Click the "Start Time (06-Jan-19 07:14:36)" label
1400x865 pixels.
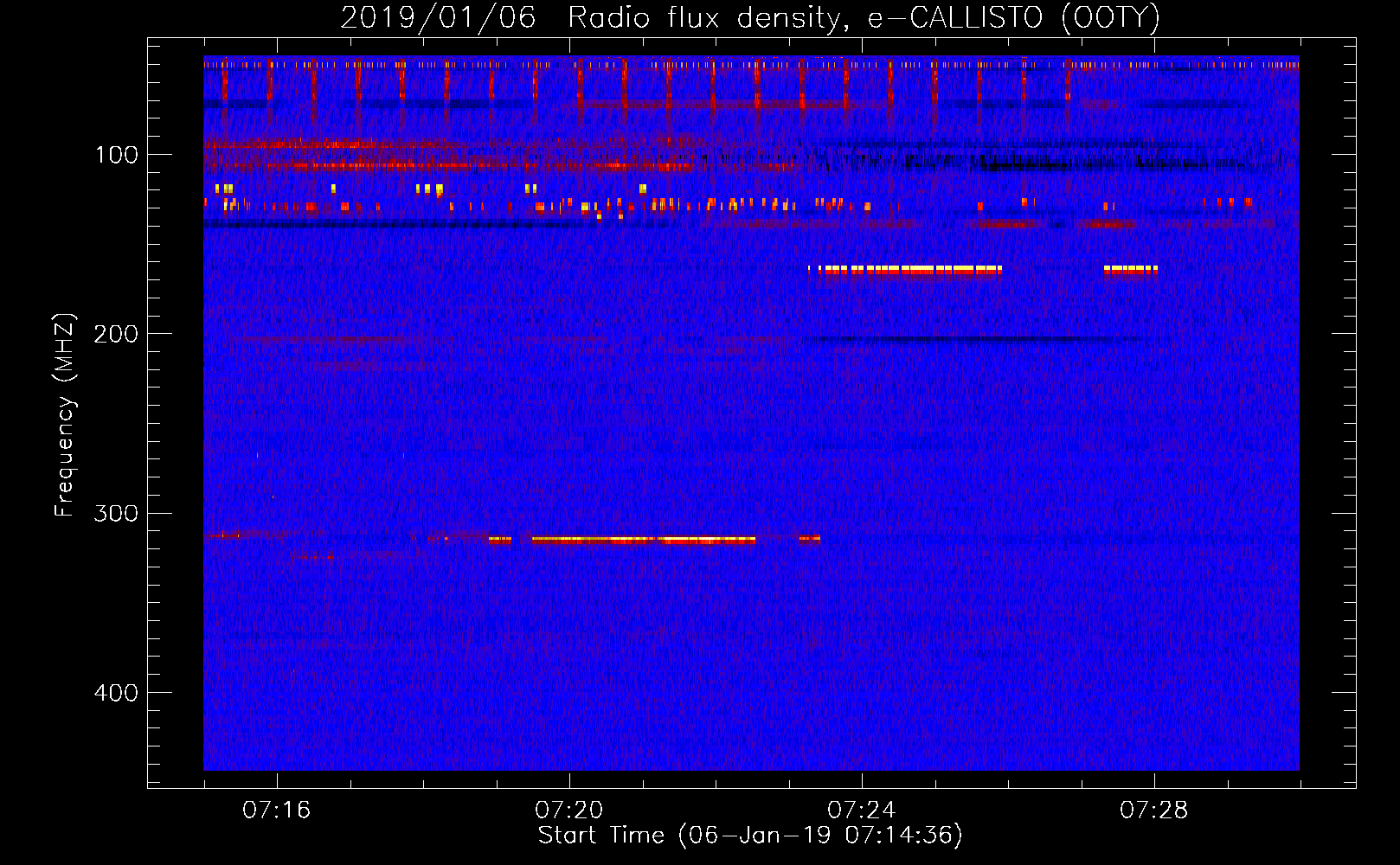pos(750,836)
